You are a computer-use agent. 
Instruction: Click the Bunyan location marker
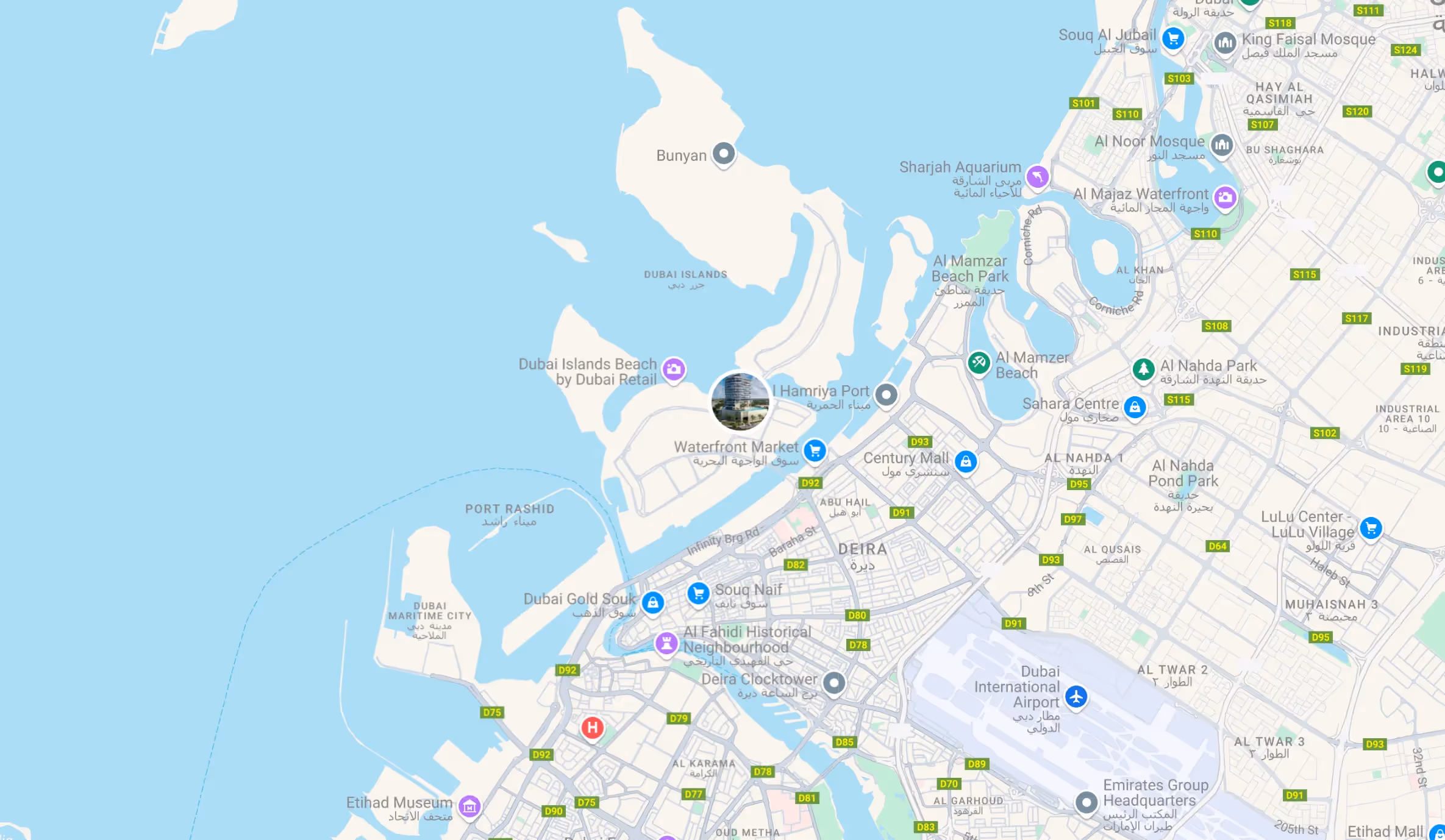point(724,154)
